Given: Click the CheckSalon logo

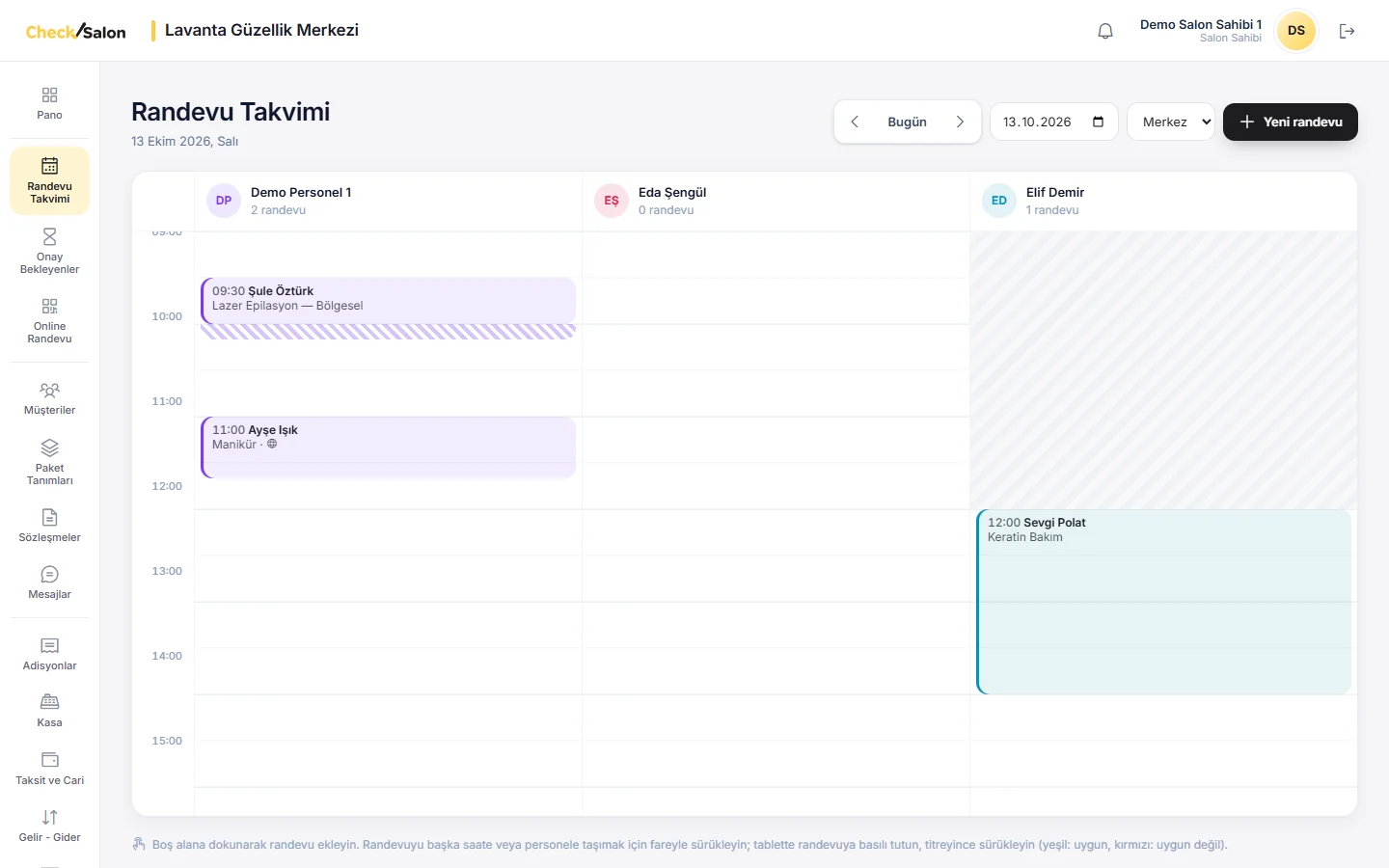Looking at the screenshot, I should pyautogui.click(x=75, y=31).
